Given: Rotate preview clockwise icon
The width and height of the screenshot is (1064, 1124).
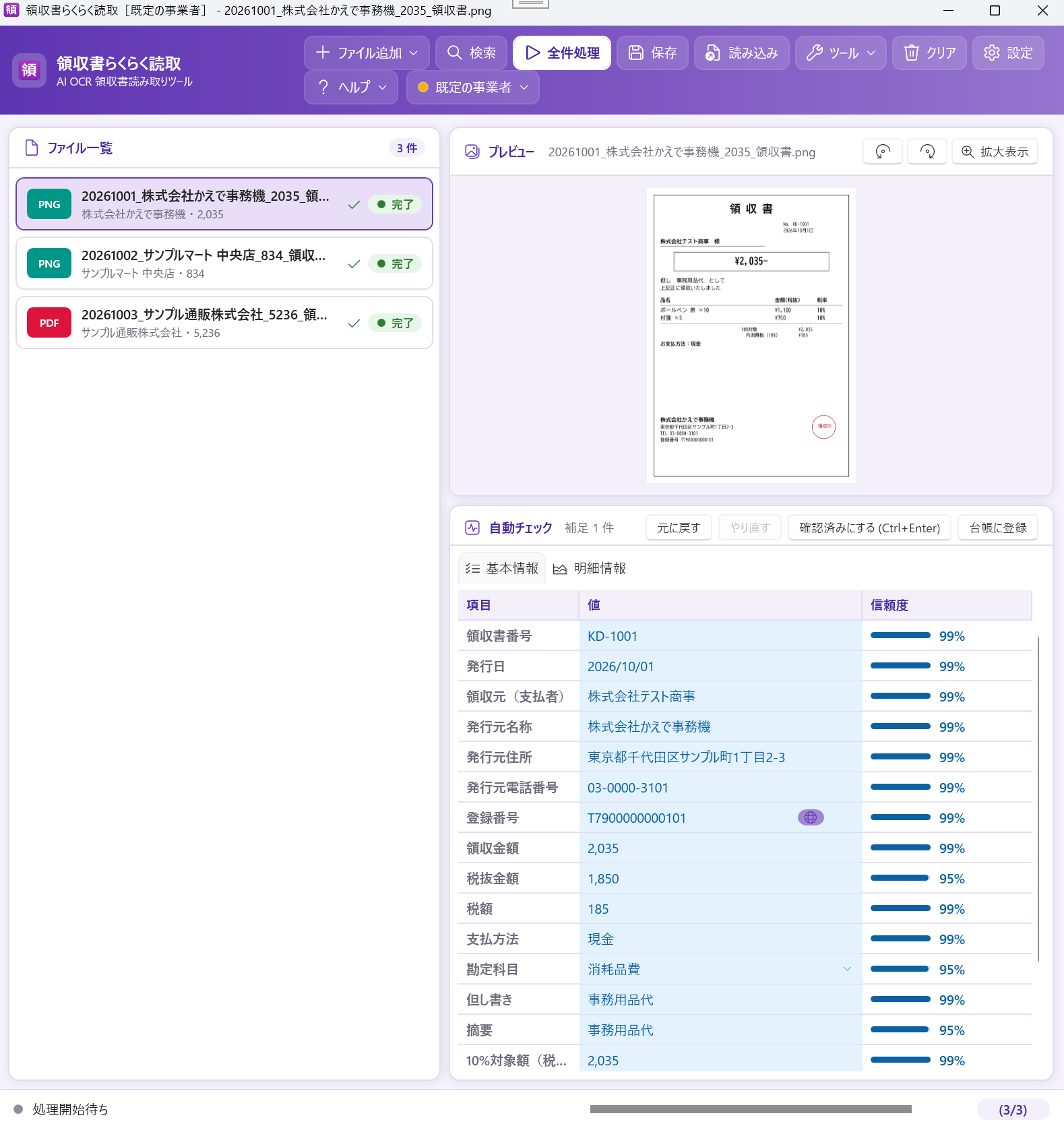Looking at the screenshot, I should coord(927,152).
